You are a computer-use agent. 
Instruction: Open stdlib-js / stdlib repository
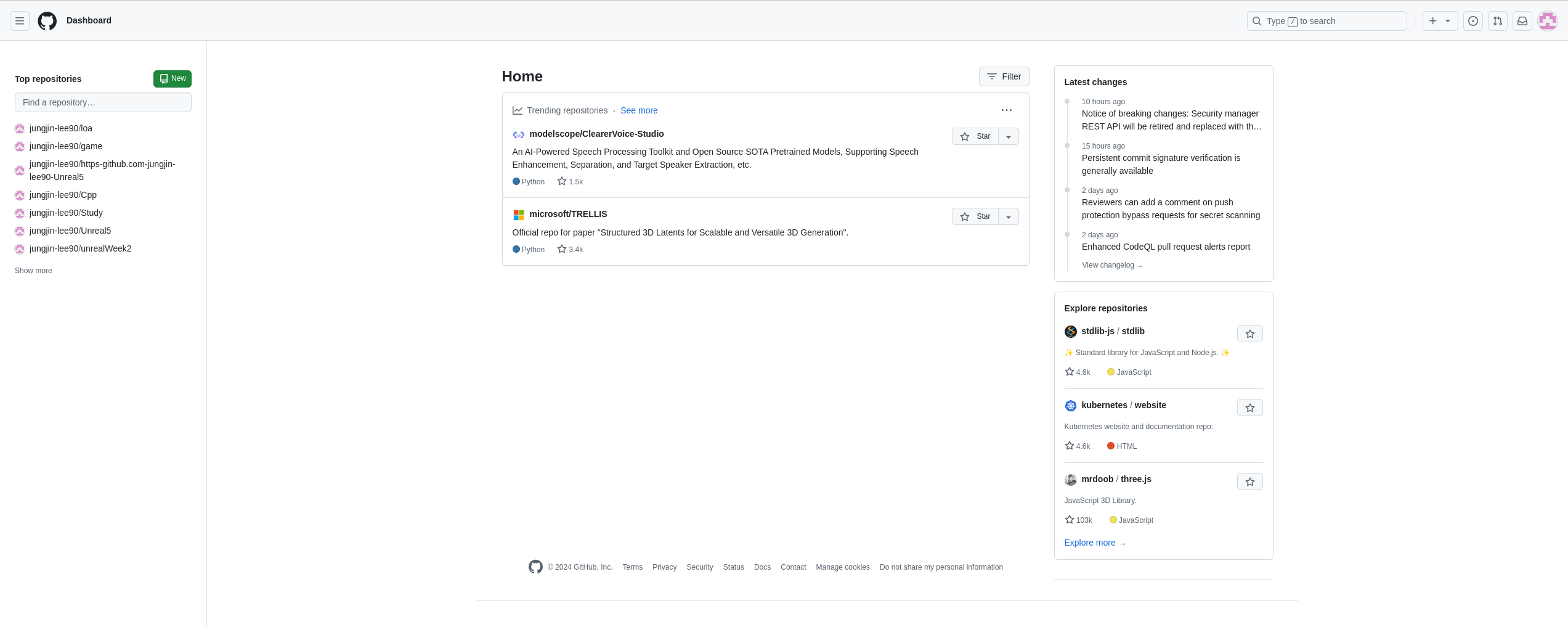click(1113, 331)
